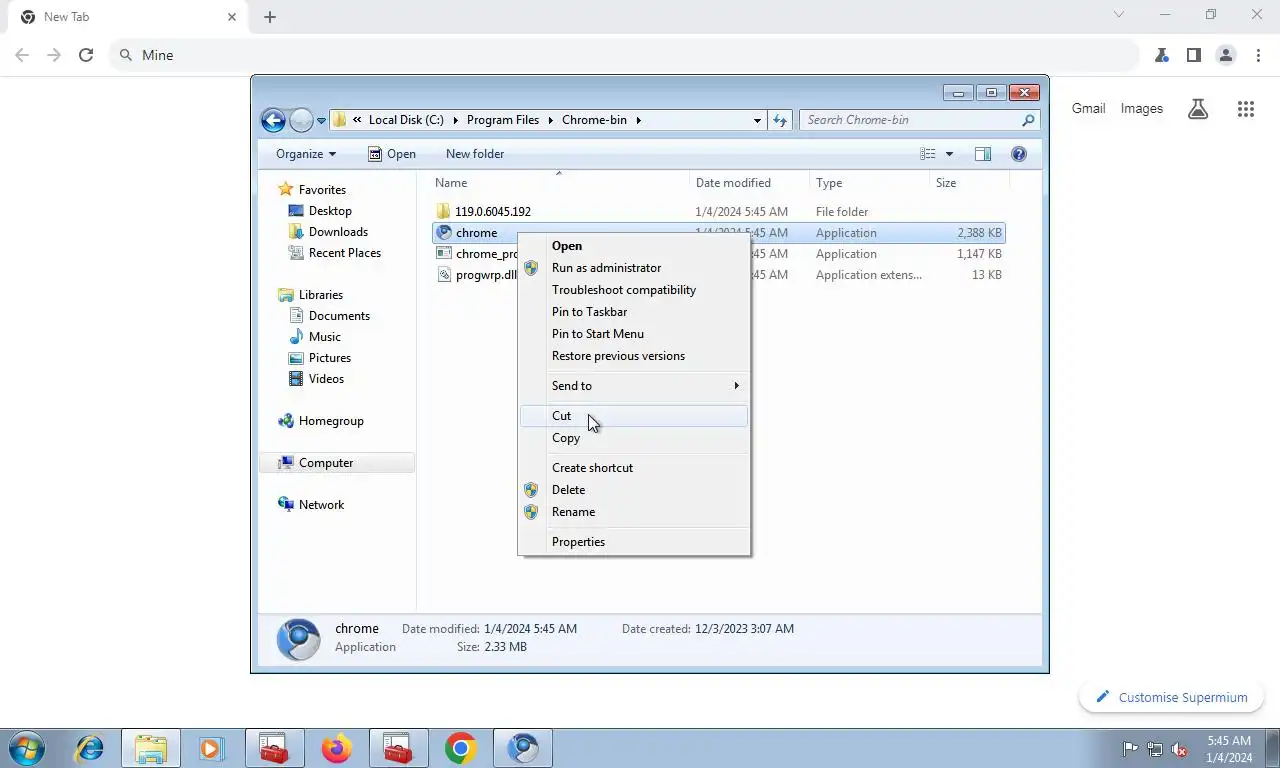Click the Gmail link

click(1088, 109)
